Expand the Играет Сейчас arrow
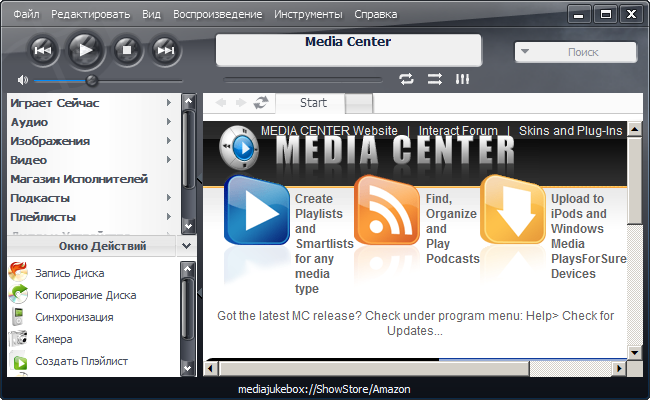Image resolution: width=650 pixels, height=400 pixels. click(x=169, y=102)
